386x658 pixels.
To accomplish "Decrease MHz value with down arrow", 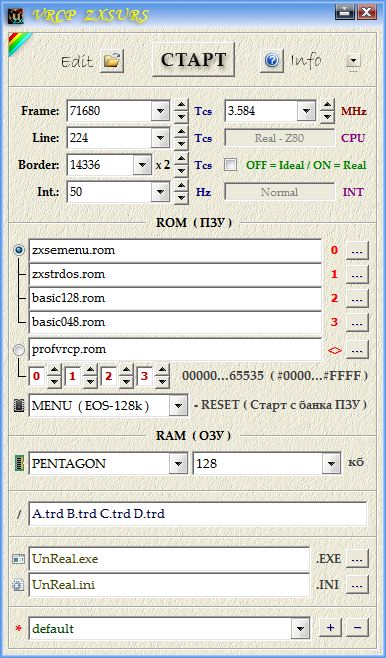I will tap(327, 117).
